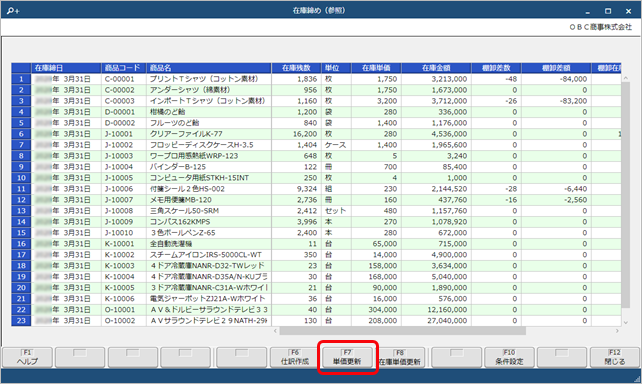Select product code O-10002

(x=120, y=321)
